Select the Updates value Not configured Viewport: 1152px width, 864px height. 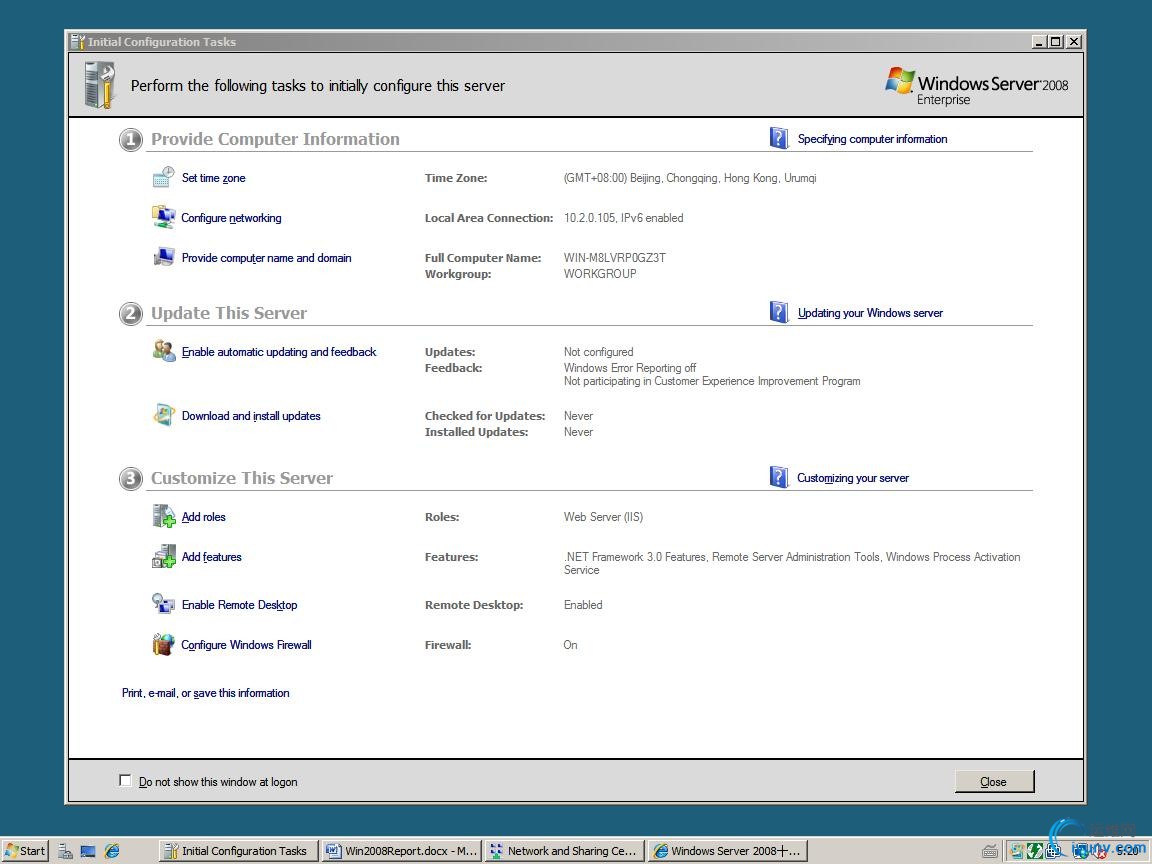[x=599, y=352]
